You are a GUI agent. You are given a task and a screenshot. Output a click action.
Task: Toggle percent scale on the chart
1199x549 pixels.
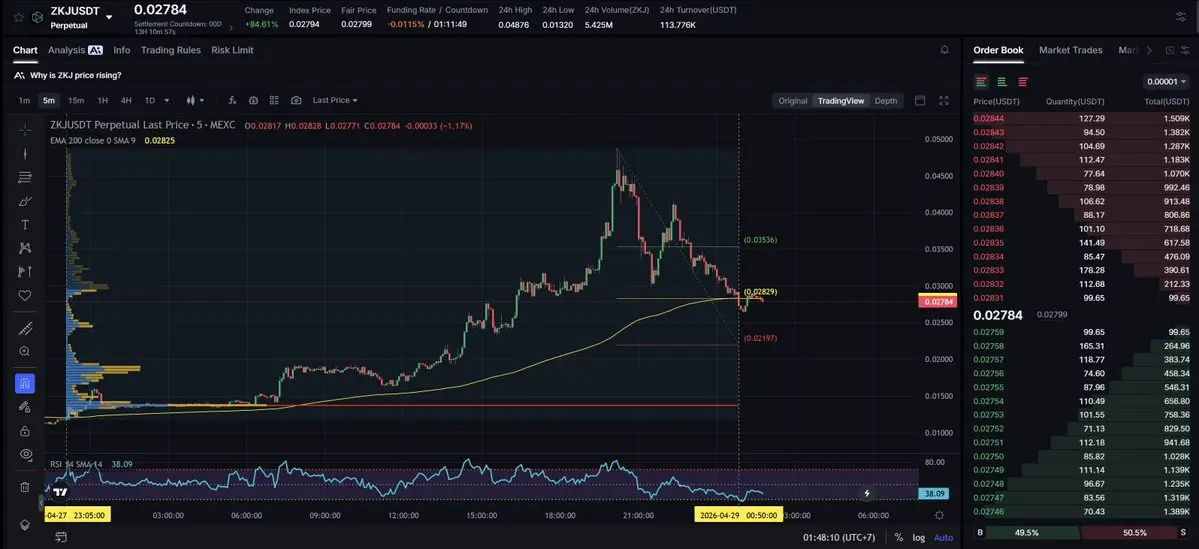pos(898,538)
